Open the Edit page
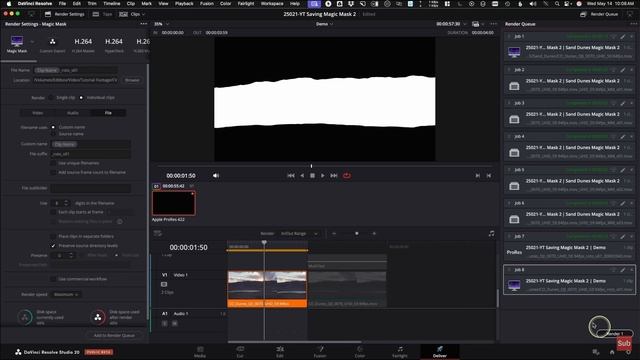640x360 pixels. (x=280, y=352)
